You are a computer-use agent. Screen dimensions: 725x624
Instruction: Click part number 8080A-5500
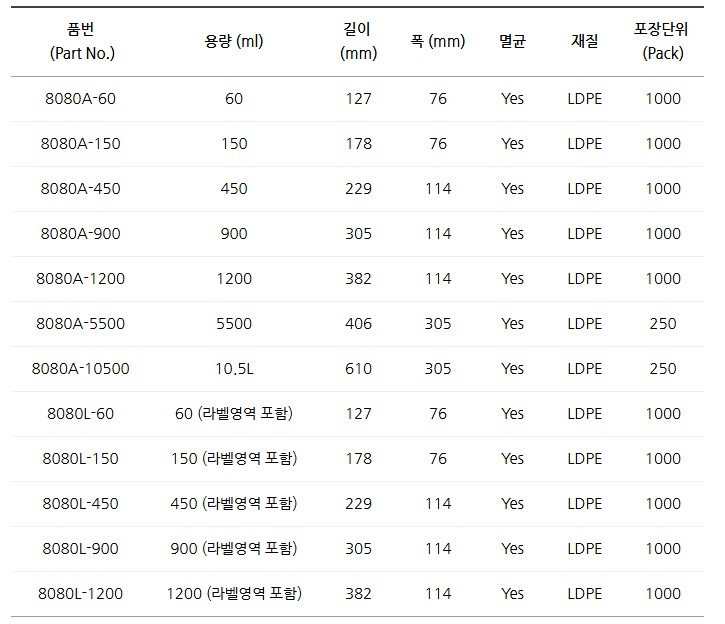(x=80, y=324)
